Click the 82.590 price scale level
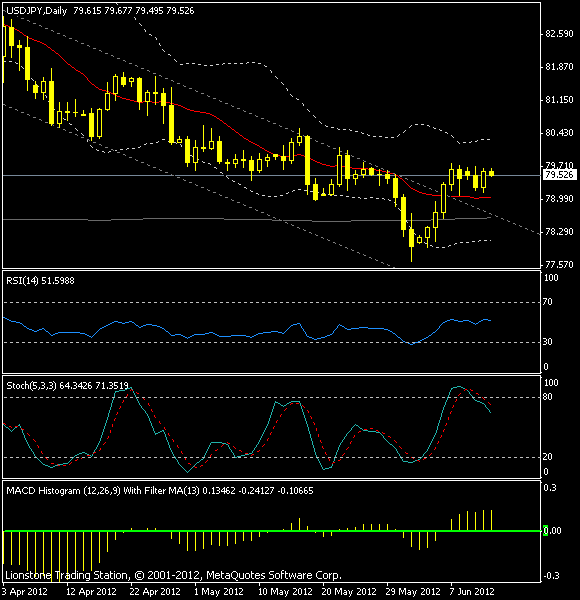Screen dimensions: 580x600 pos(559,34)
